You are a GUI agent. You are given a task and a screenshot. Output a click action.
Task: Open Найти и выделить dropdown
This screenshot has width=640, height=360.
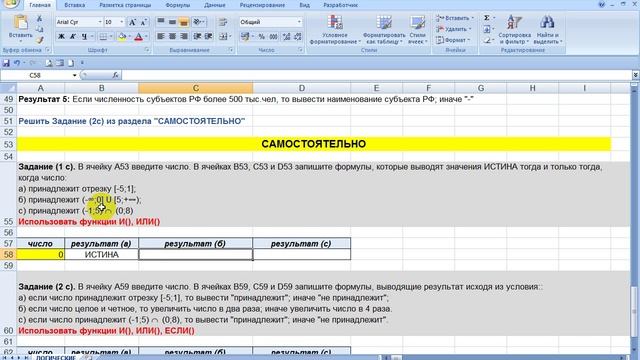[547, 29]
